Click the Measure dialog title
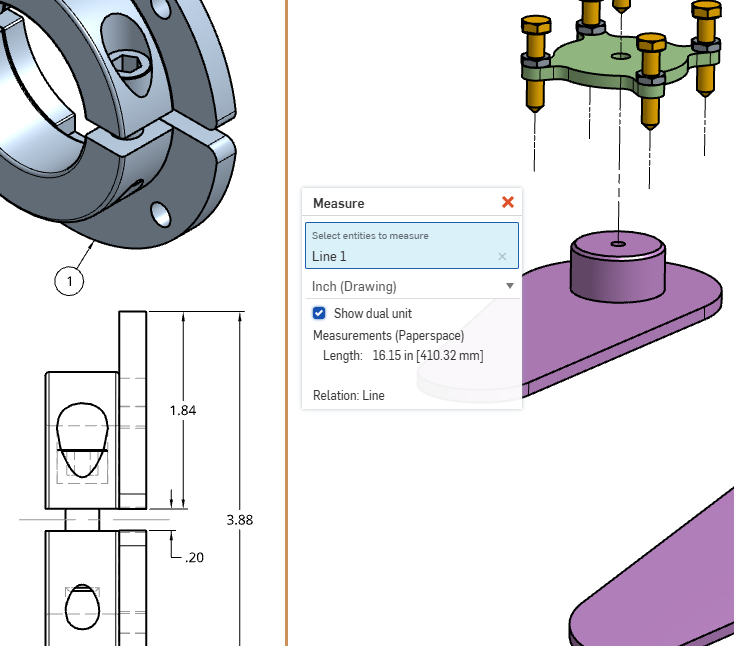 tap(338, 203)
